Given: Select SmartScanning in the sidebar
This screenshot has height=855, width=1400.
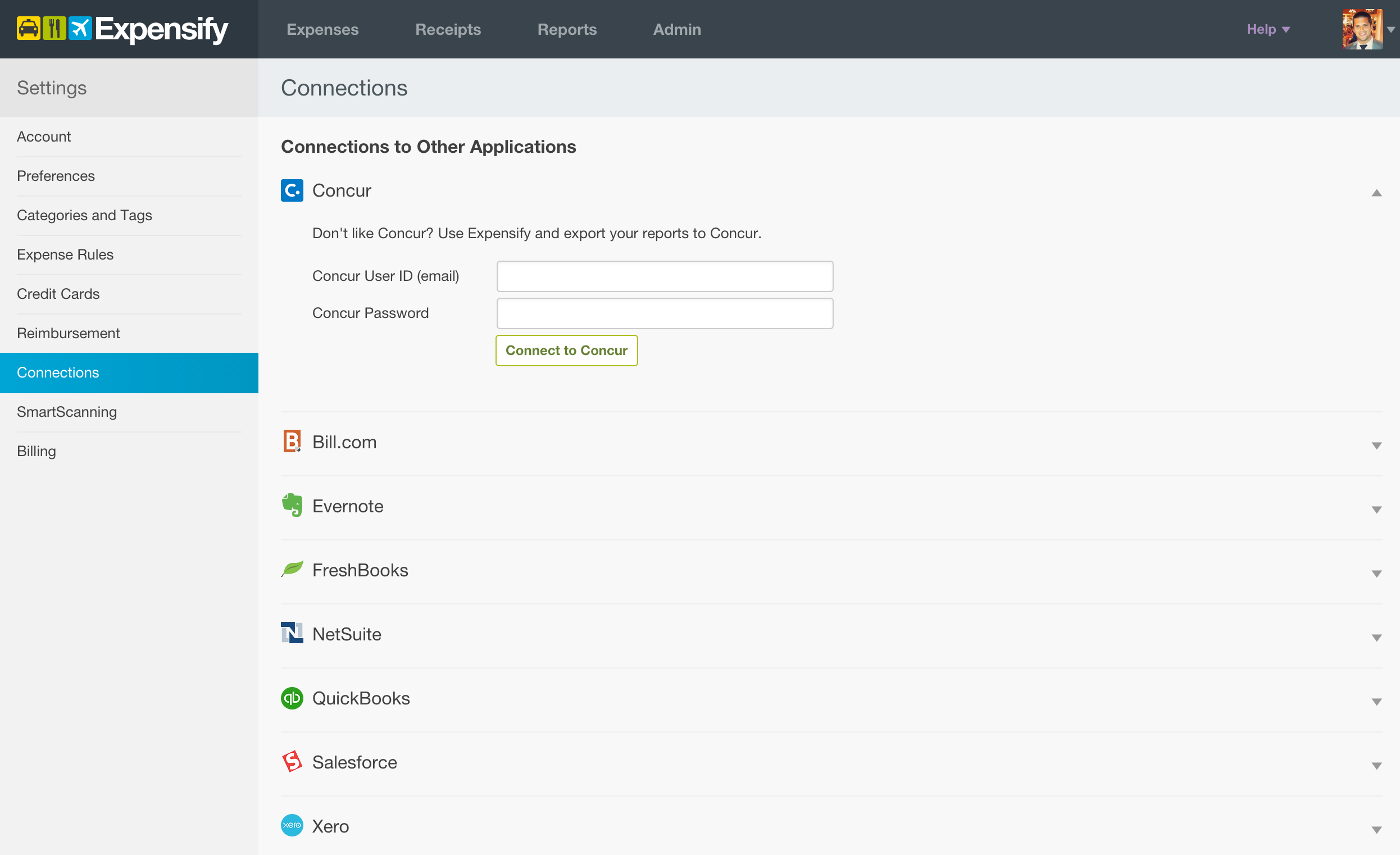Looking at the screenshot, I should 67,412.
